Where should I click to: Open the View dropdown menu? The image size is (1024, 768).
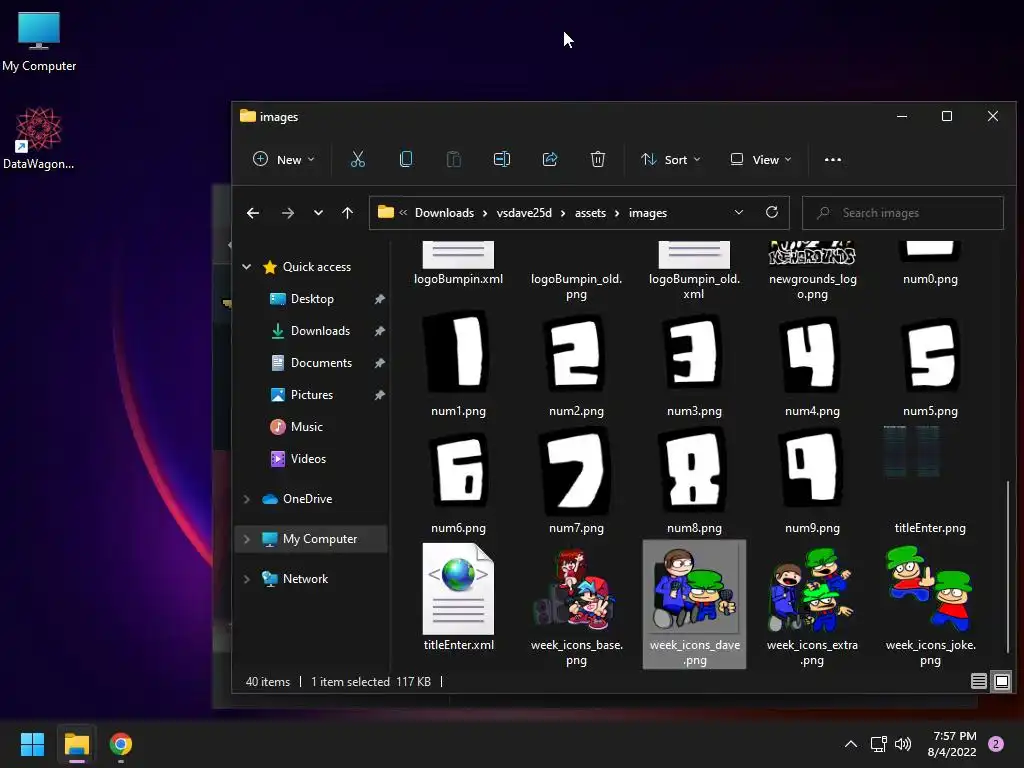point(761,159)
